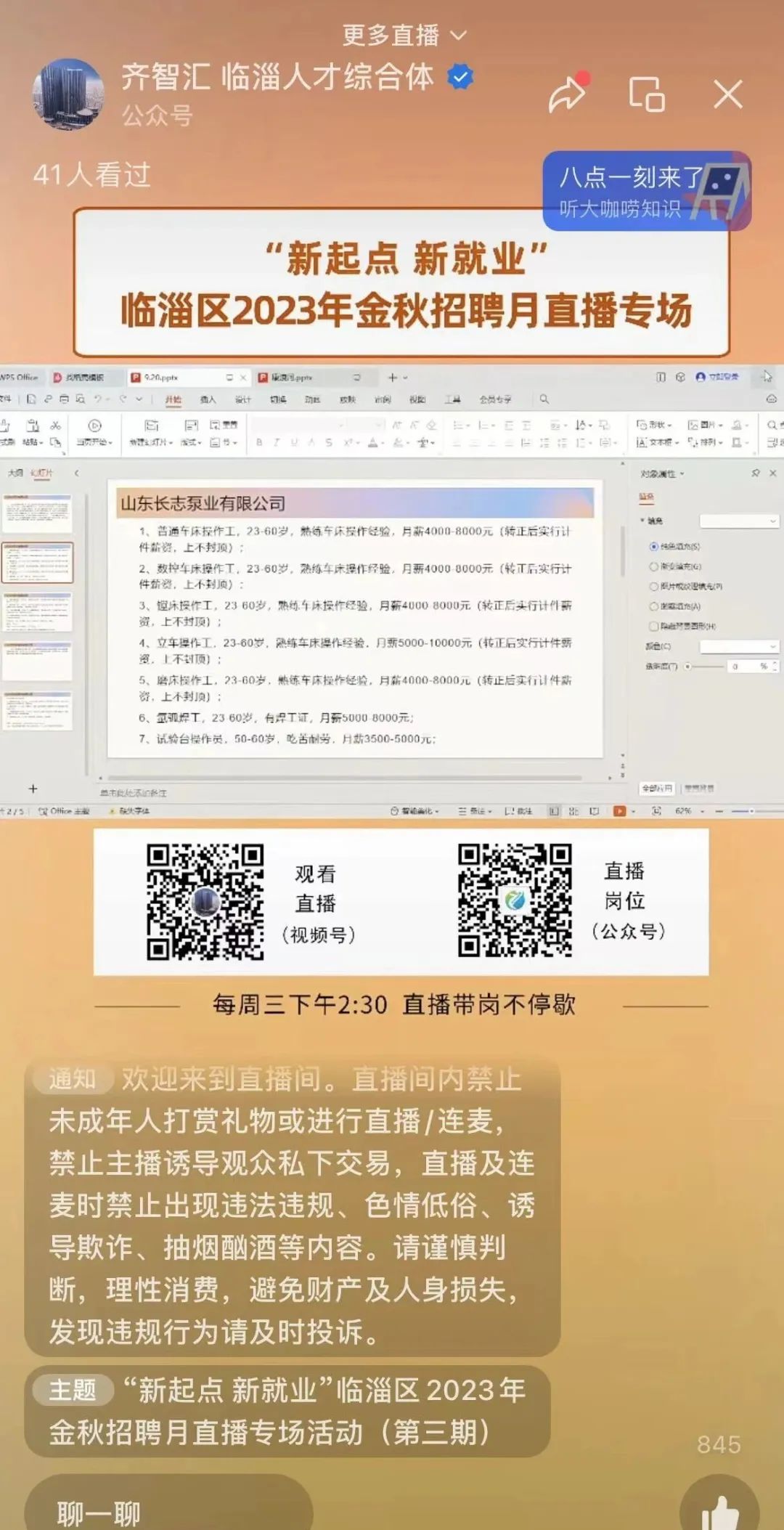Select the first slide thumbnail
This screenshot has width=784, height=1530.
pos(37,513)
